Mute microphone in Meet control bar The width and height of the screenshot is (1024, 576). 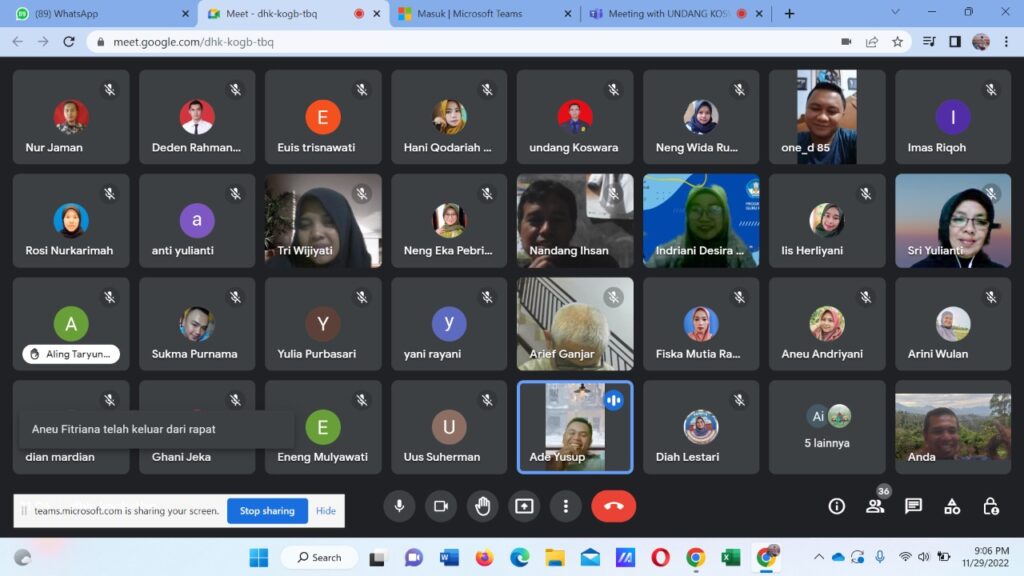[x=399, y=506]
